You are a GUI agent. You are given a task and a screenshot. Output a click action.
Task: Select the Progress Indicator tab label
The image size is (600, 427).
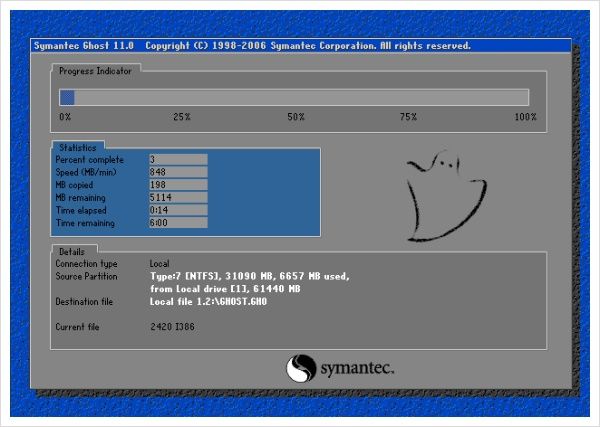(95, 71)
